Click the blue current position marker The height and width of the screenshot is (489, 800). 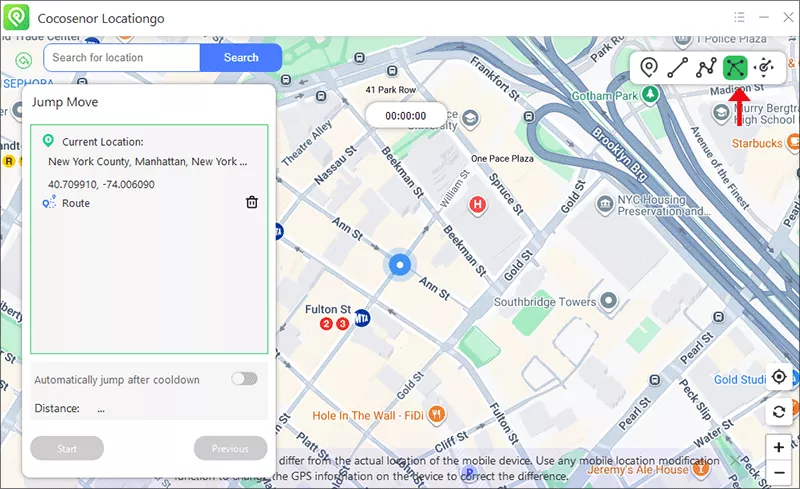click(x=400, y=265)
